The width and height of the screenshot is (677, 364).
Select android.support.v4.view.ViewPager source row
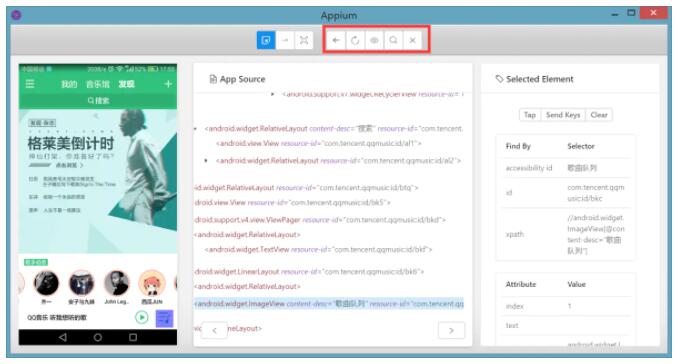click(x=320, y=220)
